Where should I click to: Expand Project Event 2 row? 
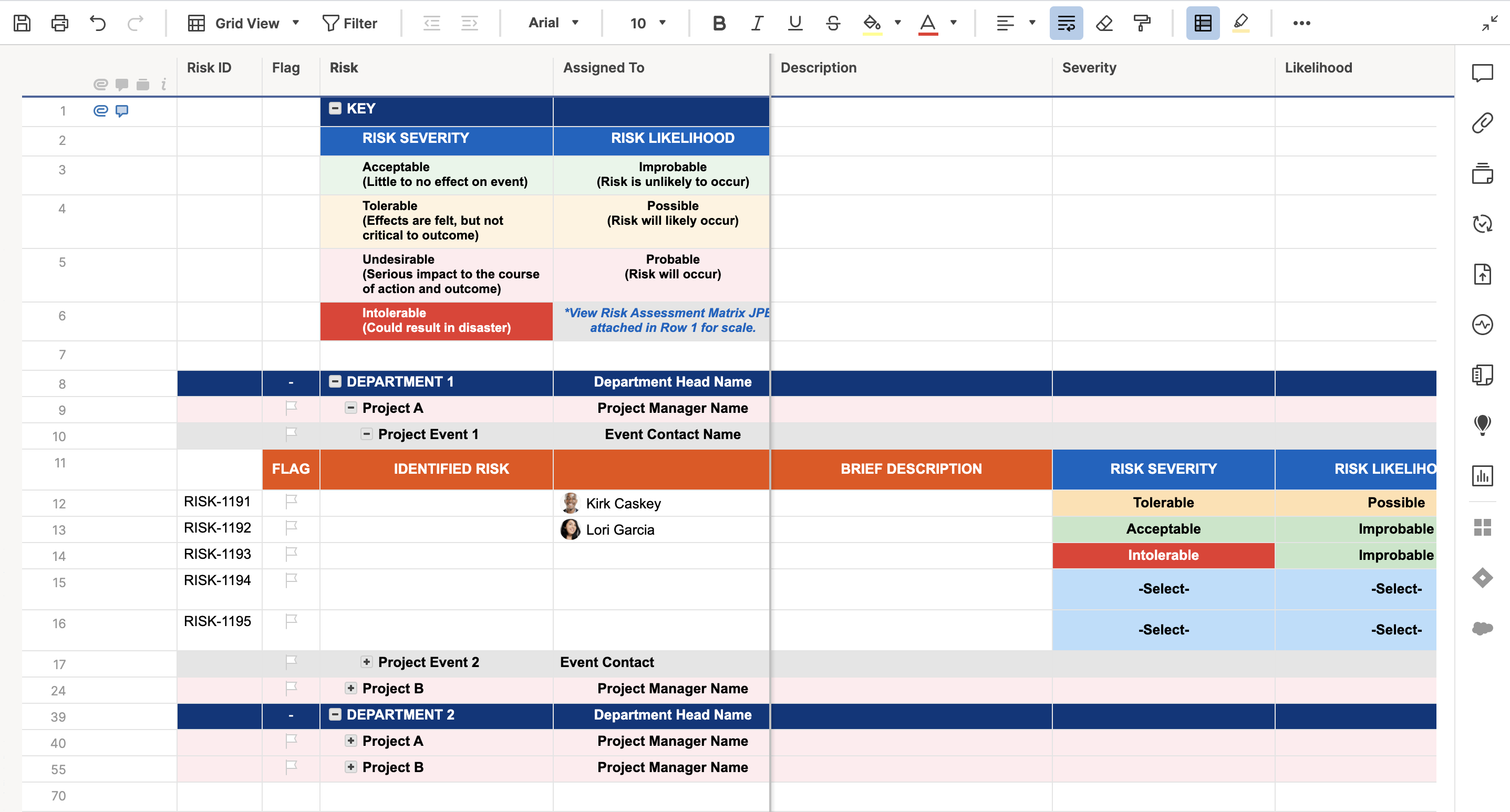point(366,662)
